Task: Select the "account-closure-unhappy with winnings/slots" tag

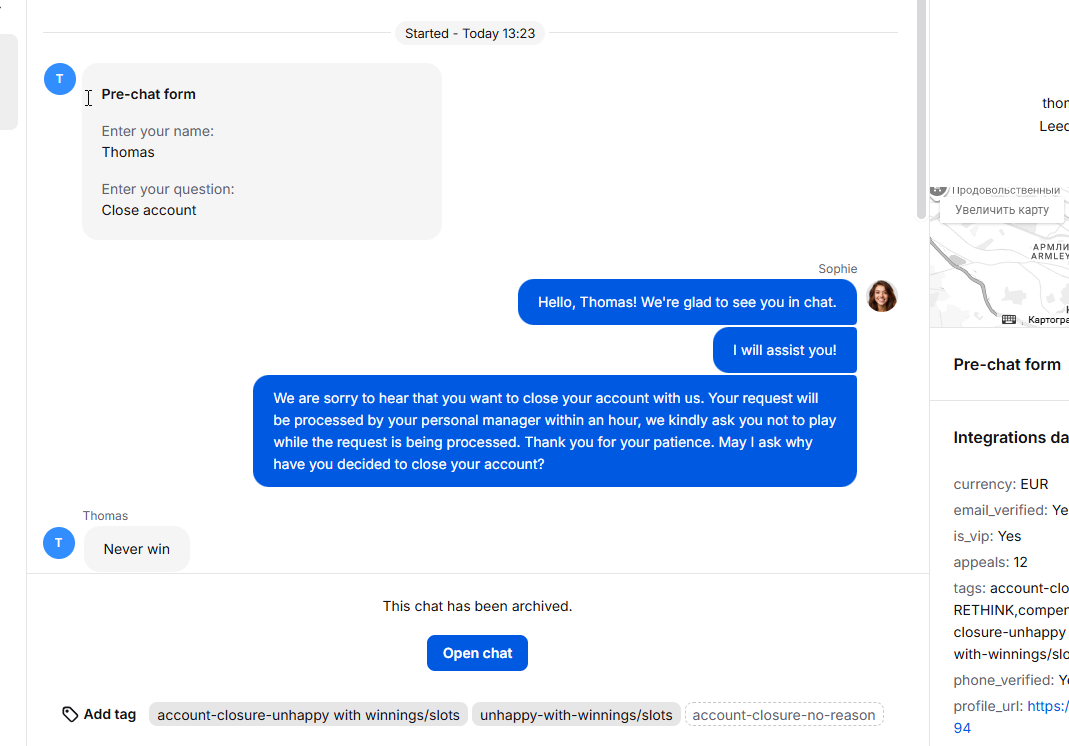Action: tap(308, 714)
